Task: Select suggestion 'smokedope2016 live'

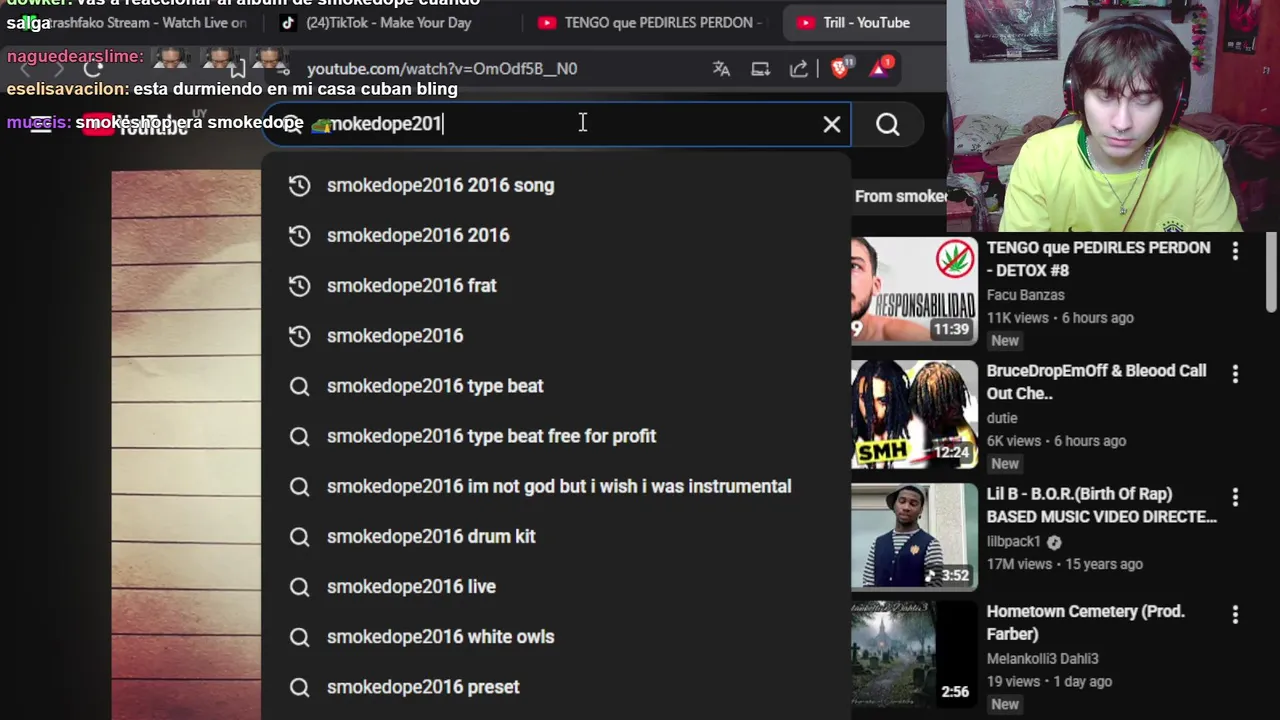Action: [555, 587]
